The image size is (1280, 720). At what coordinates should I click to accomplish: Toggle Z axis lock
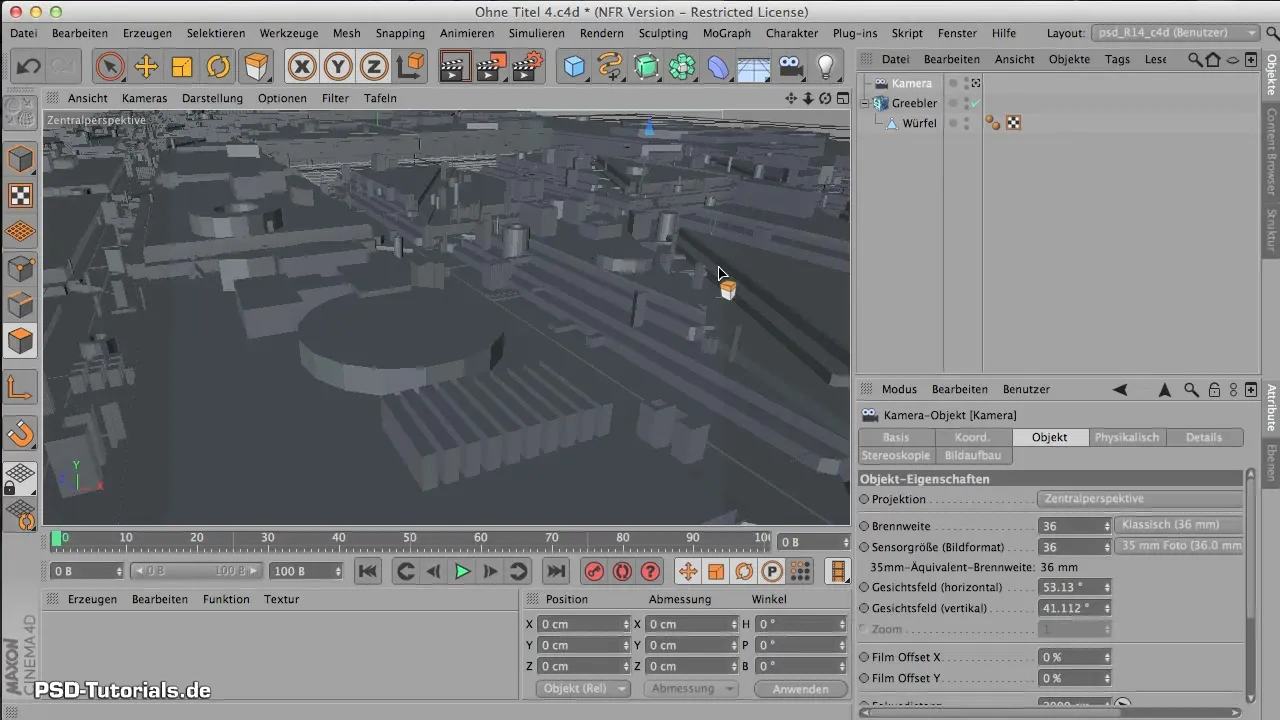pyautogui.click(x=374, y=67)
